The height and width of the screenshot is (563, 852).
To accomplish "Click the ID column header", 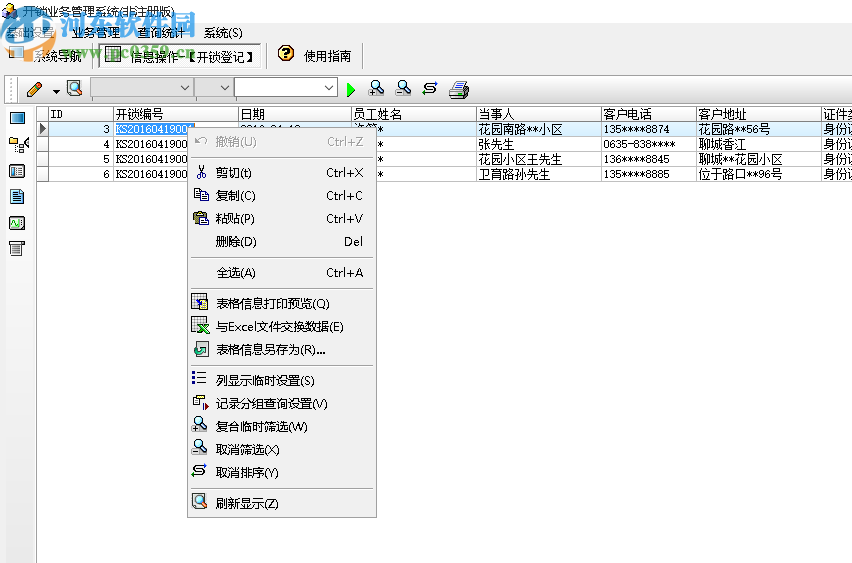I will click(x=81, y=114).
